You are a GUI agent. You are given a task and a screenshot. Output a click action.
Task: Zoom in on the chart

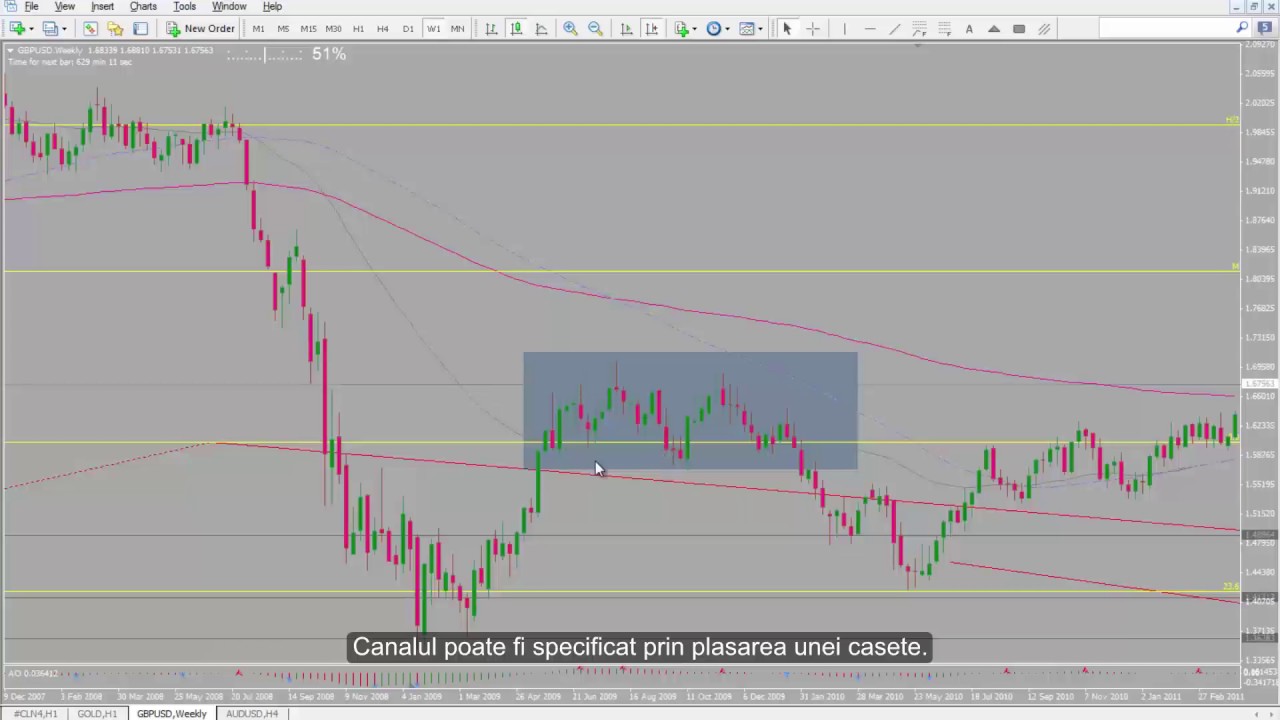pyautogui.click(x=571, y=29)
